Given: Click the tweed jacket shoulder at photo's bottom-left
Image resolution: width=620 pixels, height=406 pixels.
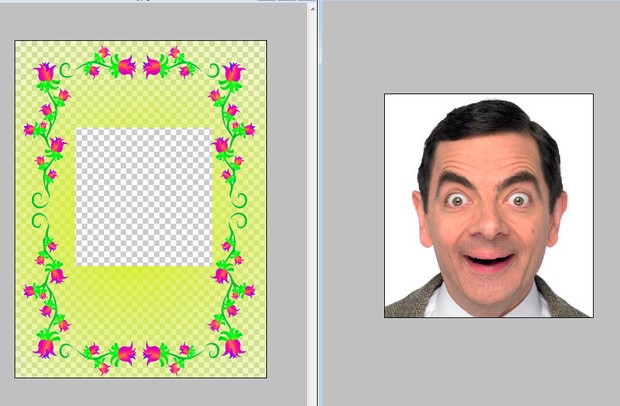Looking at the screenshot, I should (x=408, y=302).
